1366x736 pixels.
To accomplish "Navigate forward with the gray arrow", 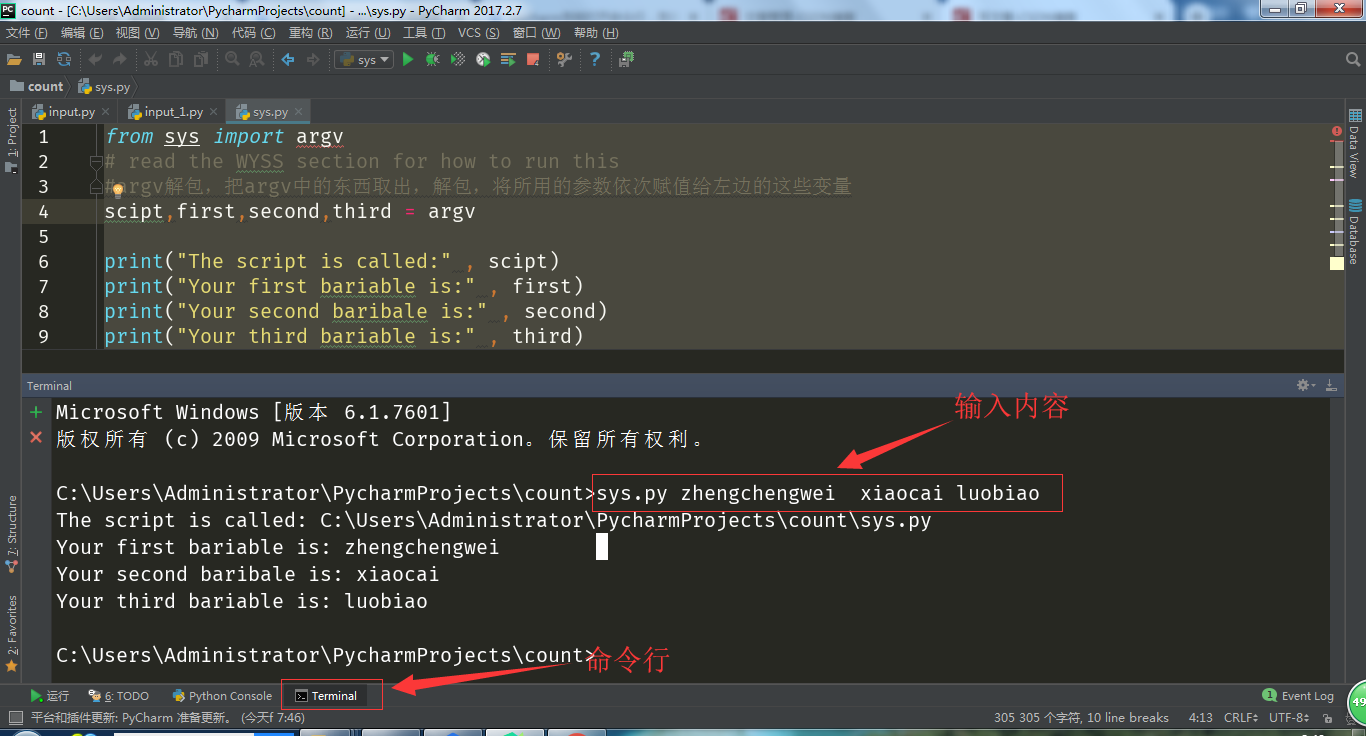I will pyautogui.click(x=313, y=60).
